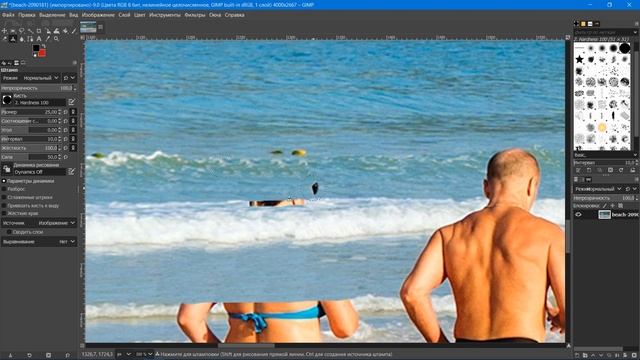Select the Bucket Fill tool
640x360 pixels.
(65, 31)
